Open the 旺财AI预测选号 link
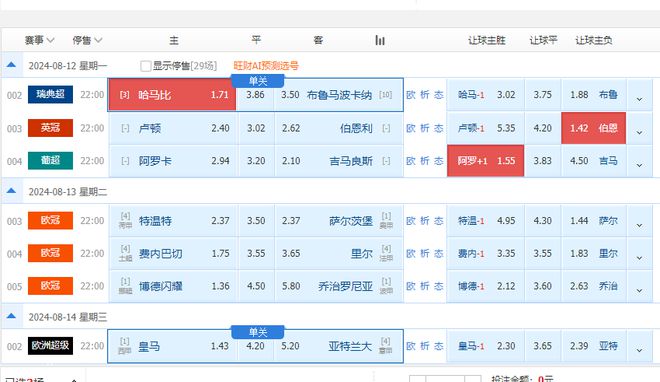 (266, 66)
